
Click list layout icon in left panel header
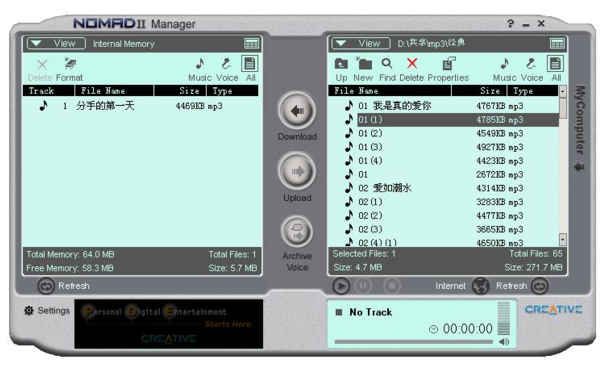click(251, 44)
